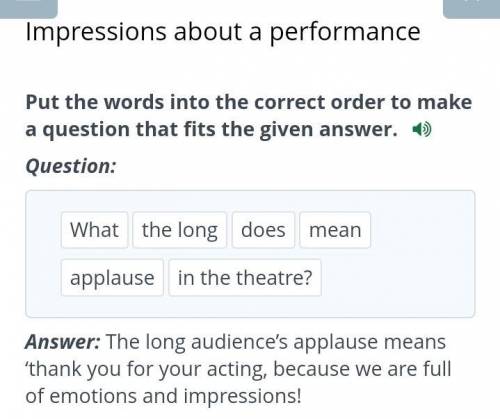Click the word "performance" in the heading

(x=345, y=32)
